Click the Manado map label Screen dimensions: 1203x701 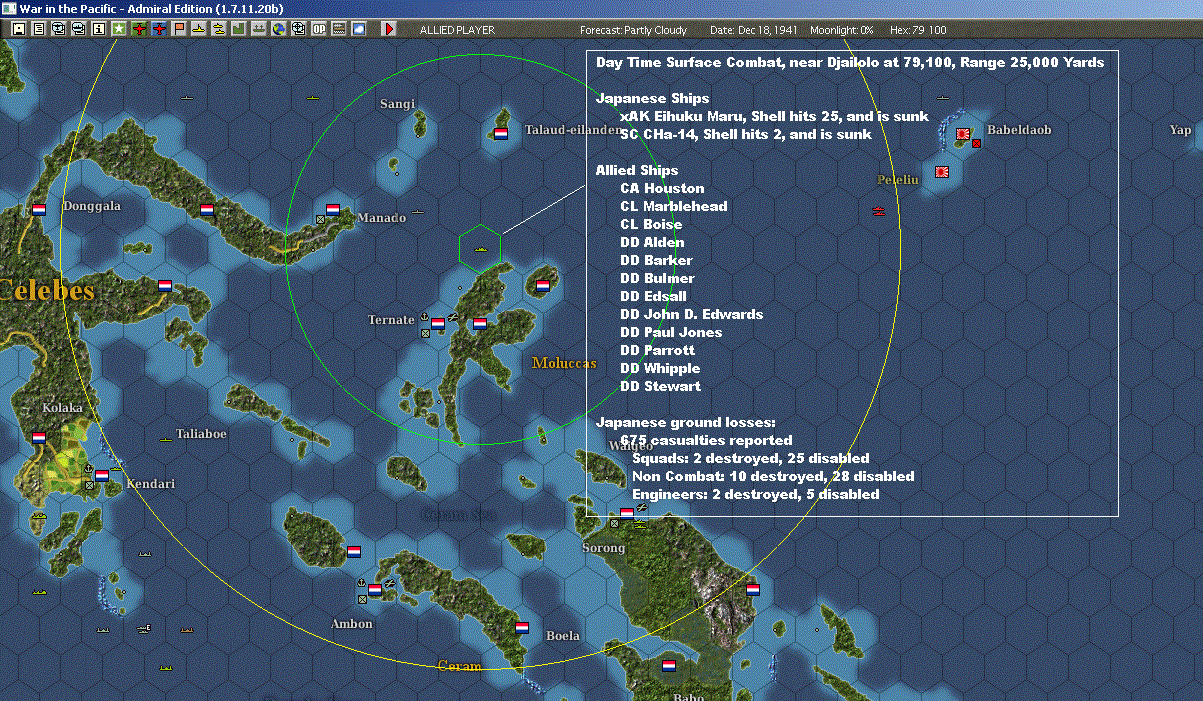pos(382,218)
